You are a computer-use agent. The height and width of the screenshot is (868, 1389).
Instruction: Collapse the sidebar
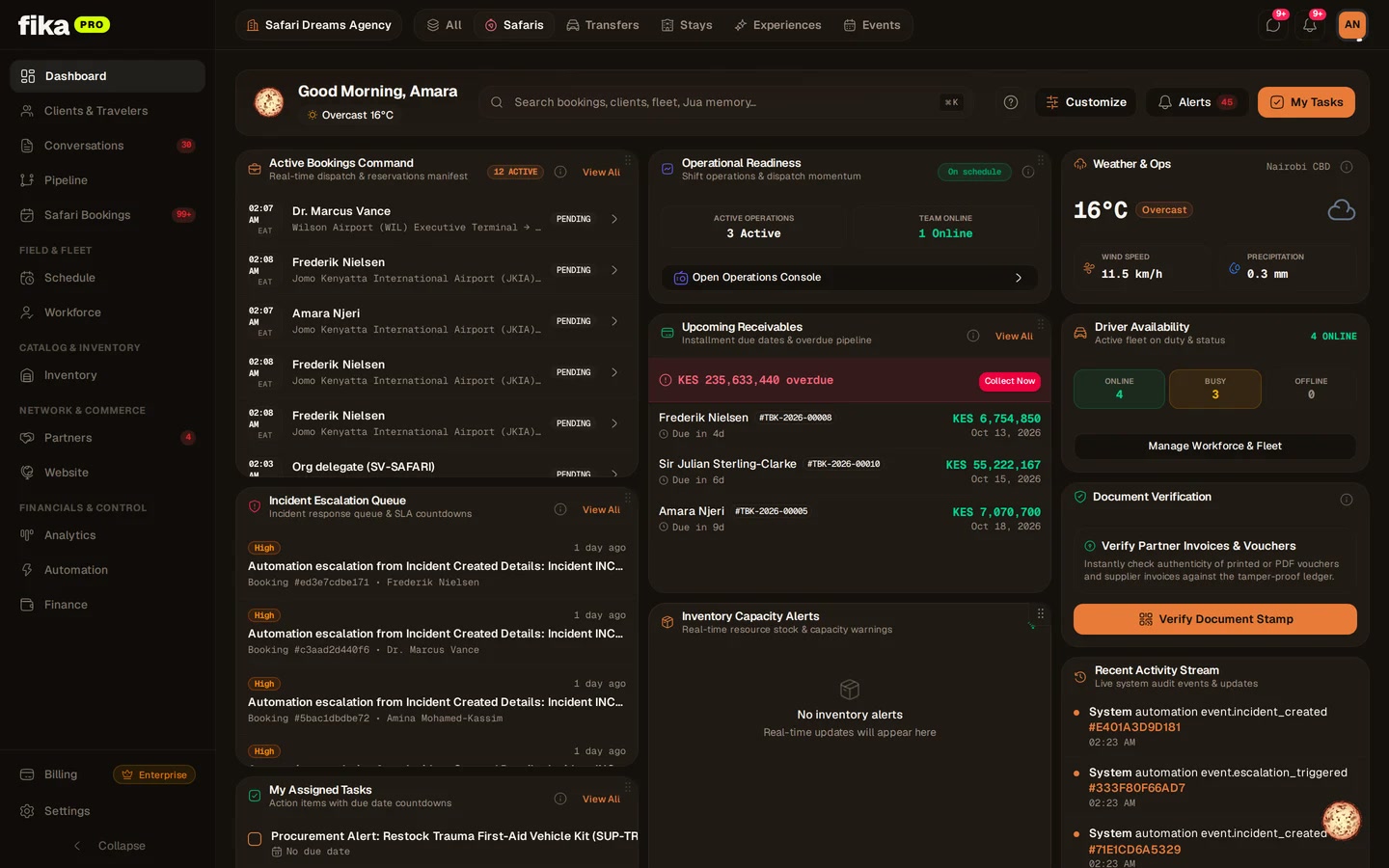pyautogui.click(x=108, y=846)
